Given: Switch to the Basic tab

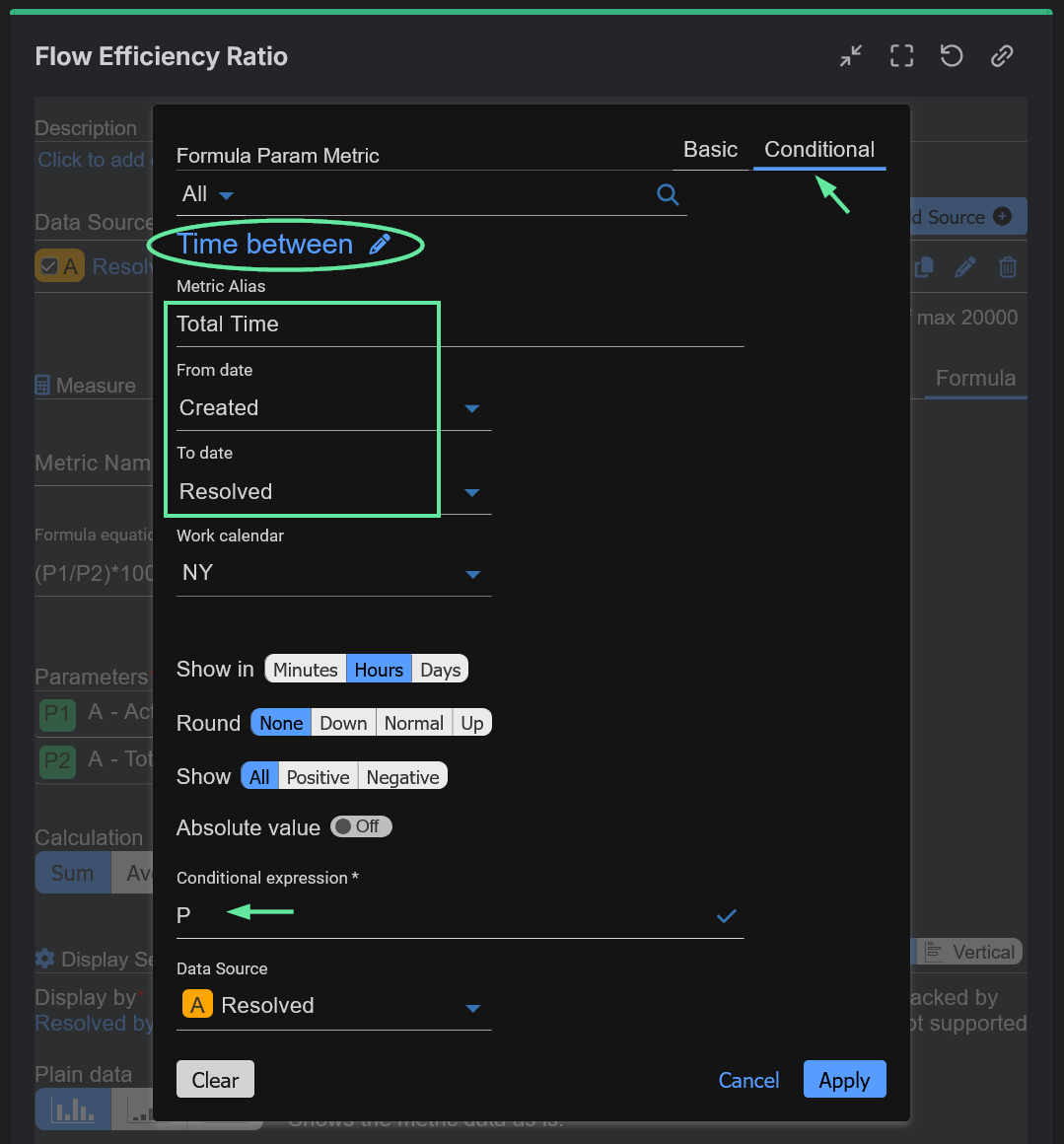Looking at the screenshot, I should (710, 150).
